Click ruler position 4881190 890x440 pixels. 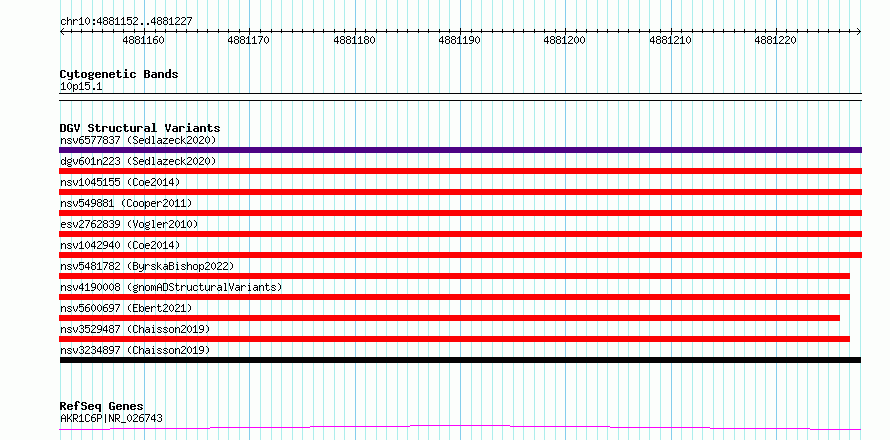pyautogui.click(x=460, y=41)
